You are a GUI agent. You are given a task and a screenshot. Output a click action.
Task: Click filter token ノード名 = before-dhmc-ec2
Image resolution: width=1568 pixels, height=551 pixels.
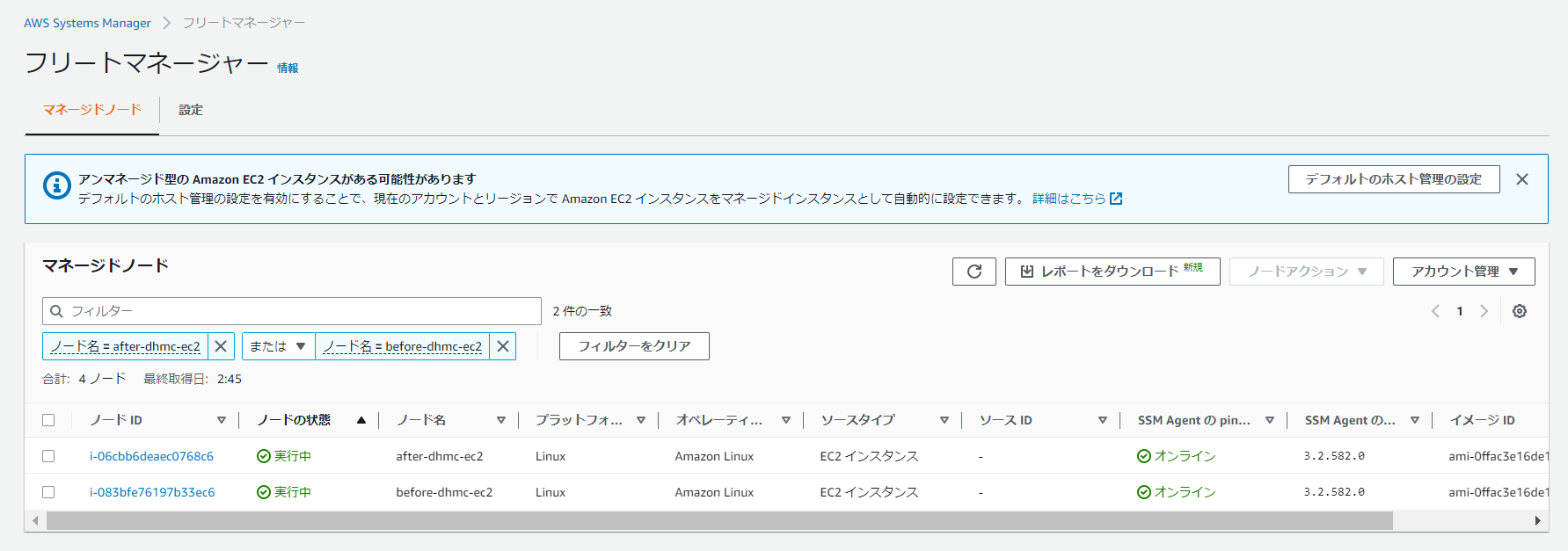[x=403, y=346]
